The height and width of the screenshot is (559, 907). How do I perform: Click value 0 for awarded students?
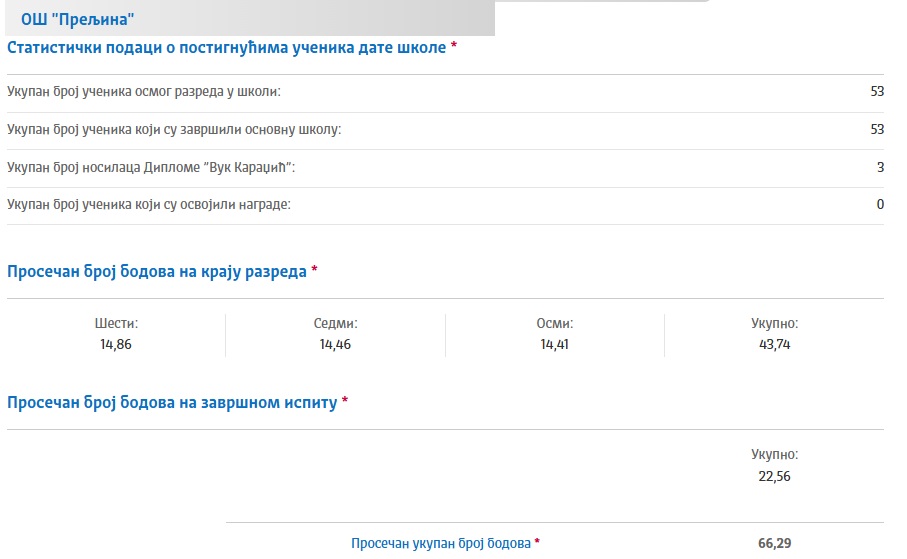pyautogui.click(x=880, y=204)
